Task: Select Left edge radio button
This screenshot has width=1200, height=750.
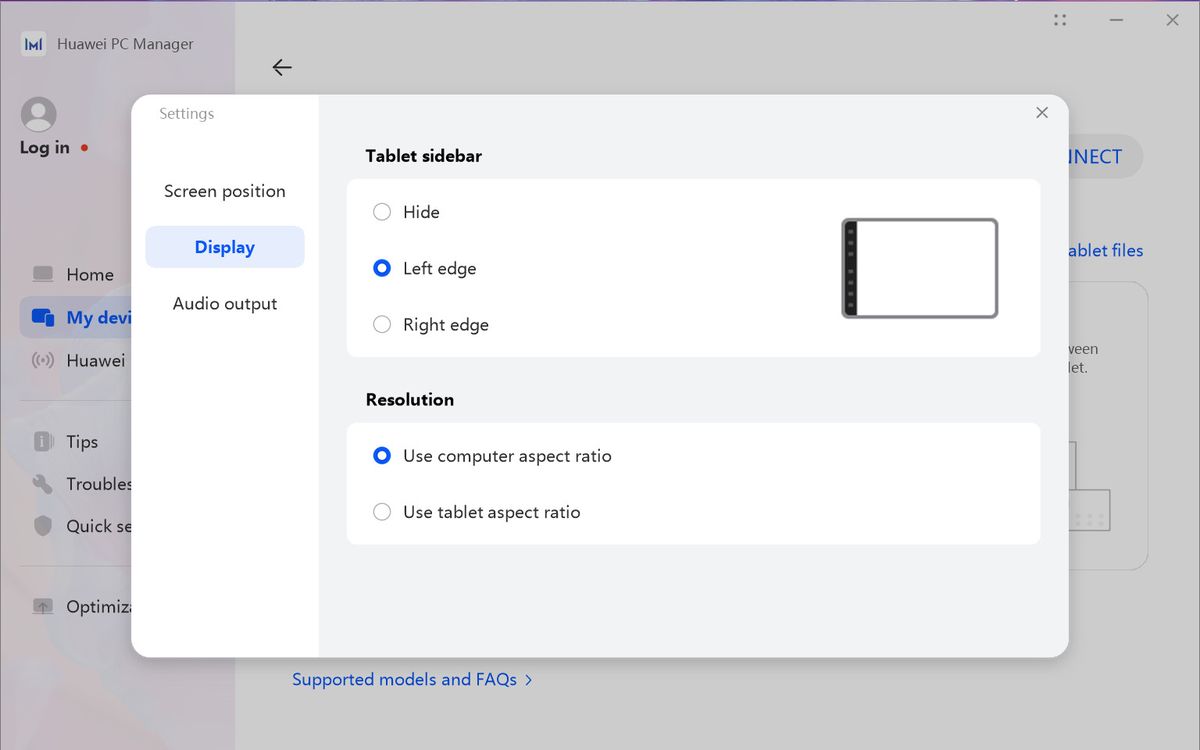Action: pos(382,268)
